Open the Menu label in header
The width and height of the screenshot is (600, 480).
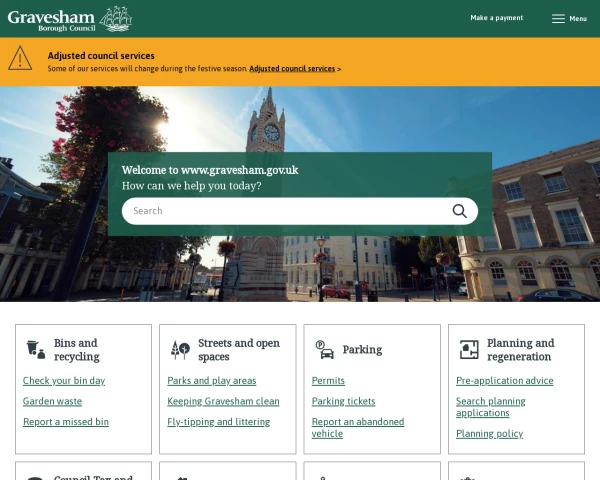tap(578, 18)
